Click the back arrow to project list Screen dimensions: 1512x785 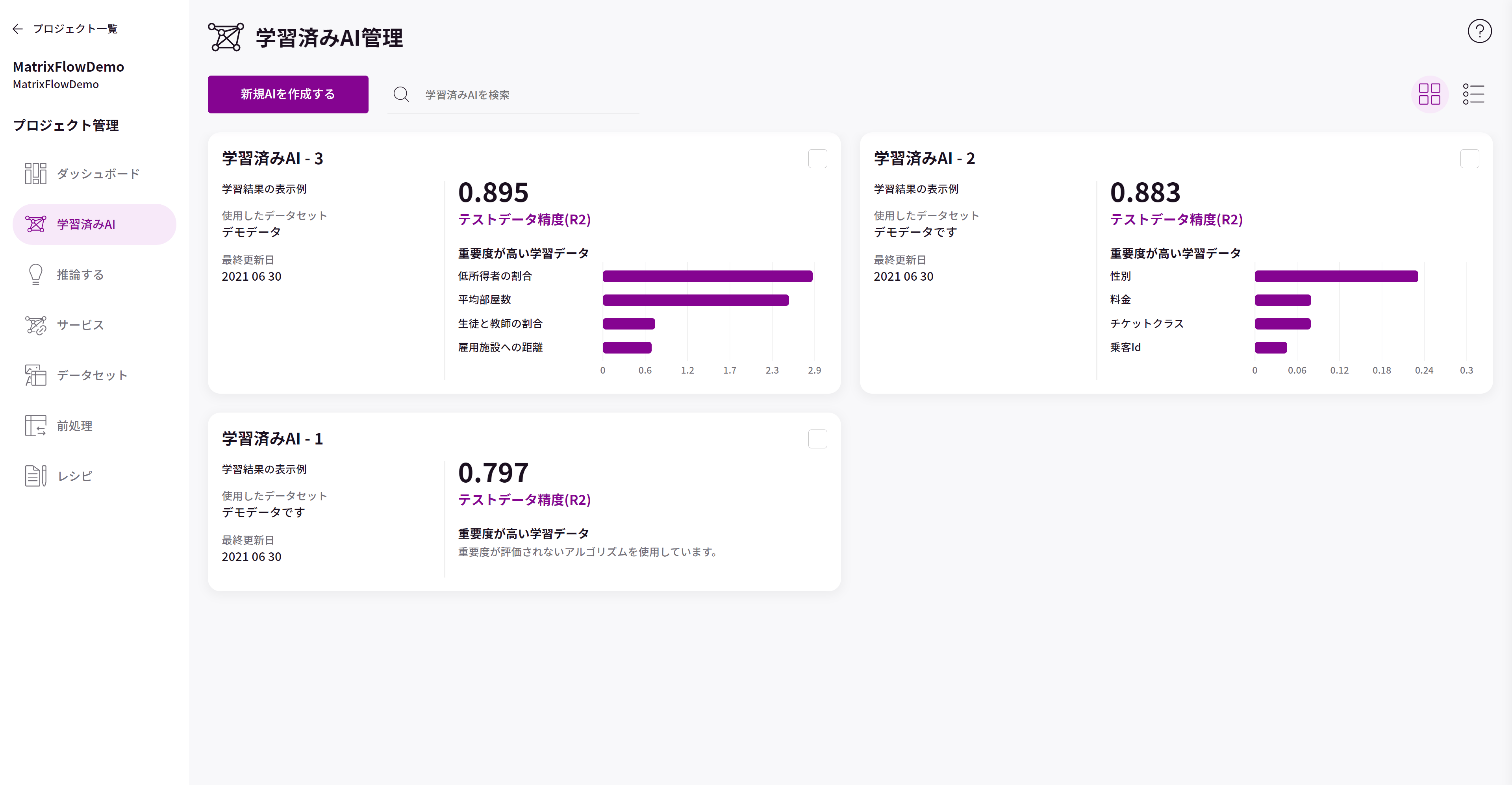(x=18, y=29)
